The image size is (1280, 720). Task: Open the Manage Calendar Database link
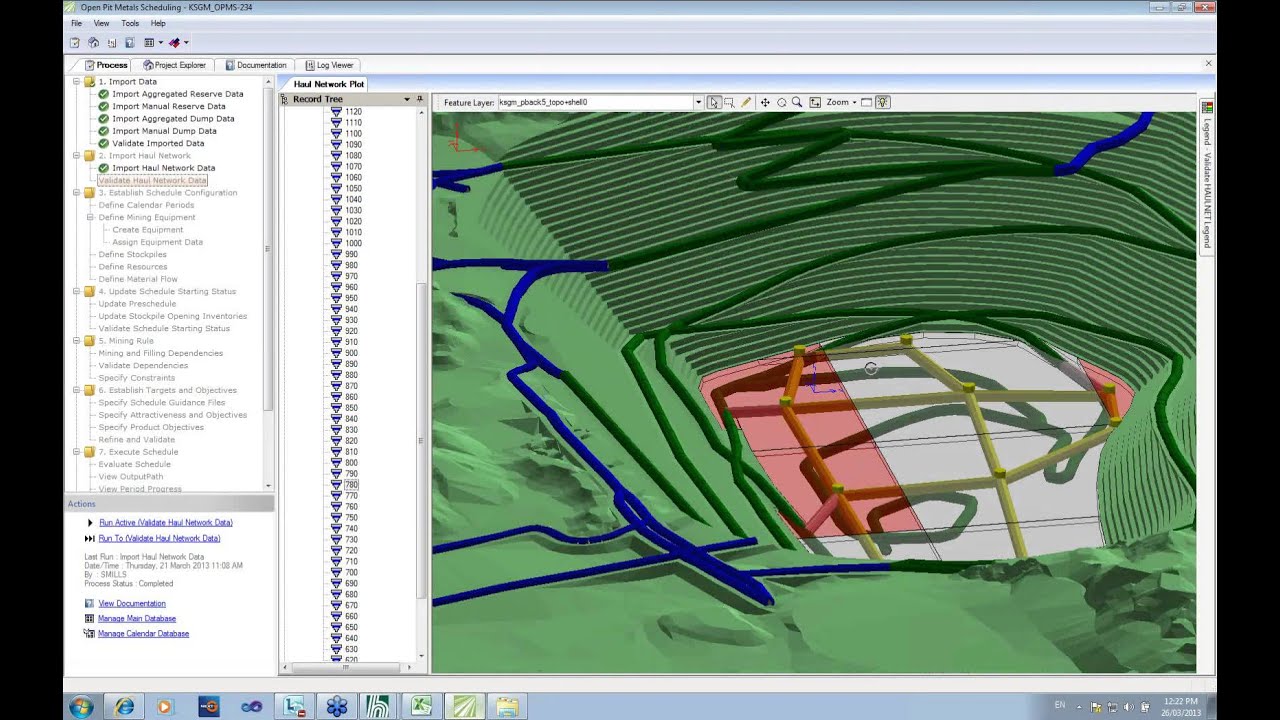(x=143, y=633)
